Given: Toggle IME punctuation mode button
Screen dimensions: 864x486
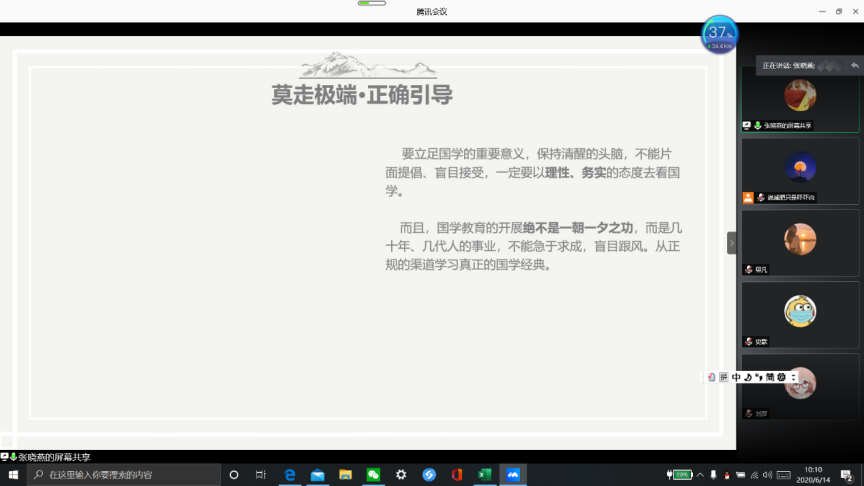Looking at the screenshot, I should pyautogui.click(x=758, y=377).
